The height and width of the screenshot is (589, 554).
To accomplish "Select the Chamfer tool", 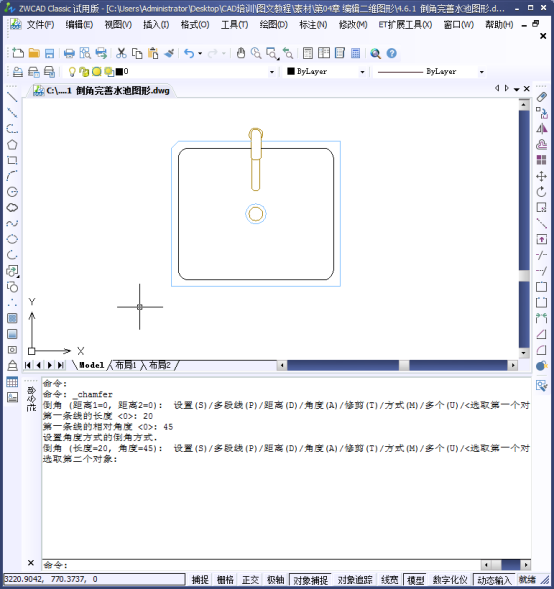I will pyautogui.click(x=541, y=334).
